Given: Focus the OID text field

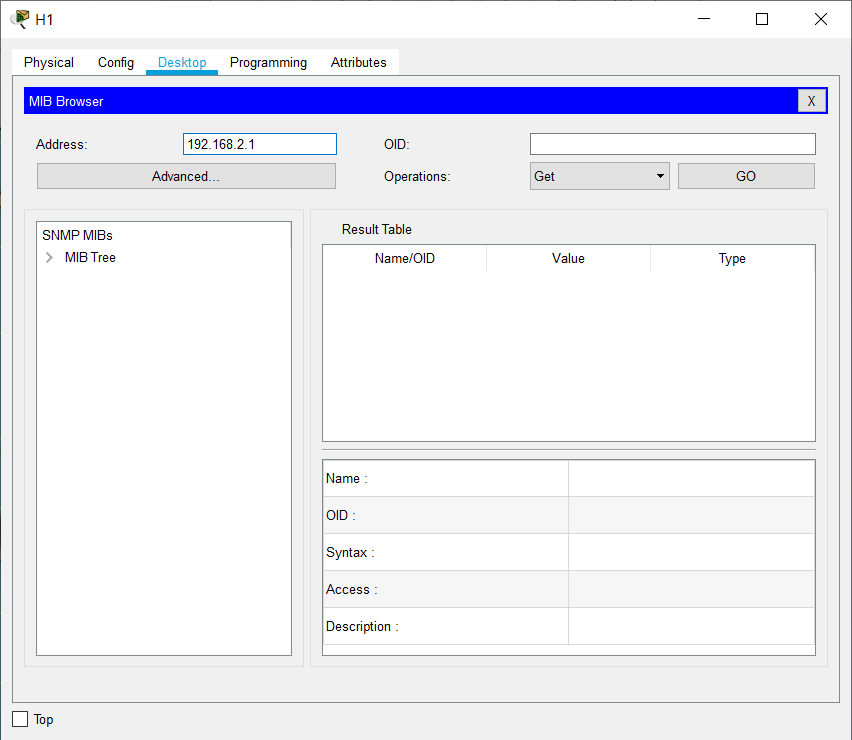Looking at the screenshot, I should point(672,144).
